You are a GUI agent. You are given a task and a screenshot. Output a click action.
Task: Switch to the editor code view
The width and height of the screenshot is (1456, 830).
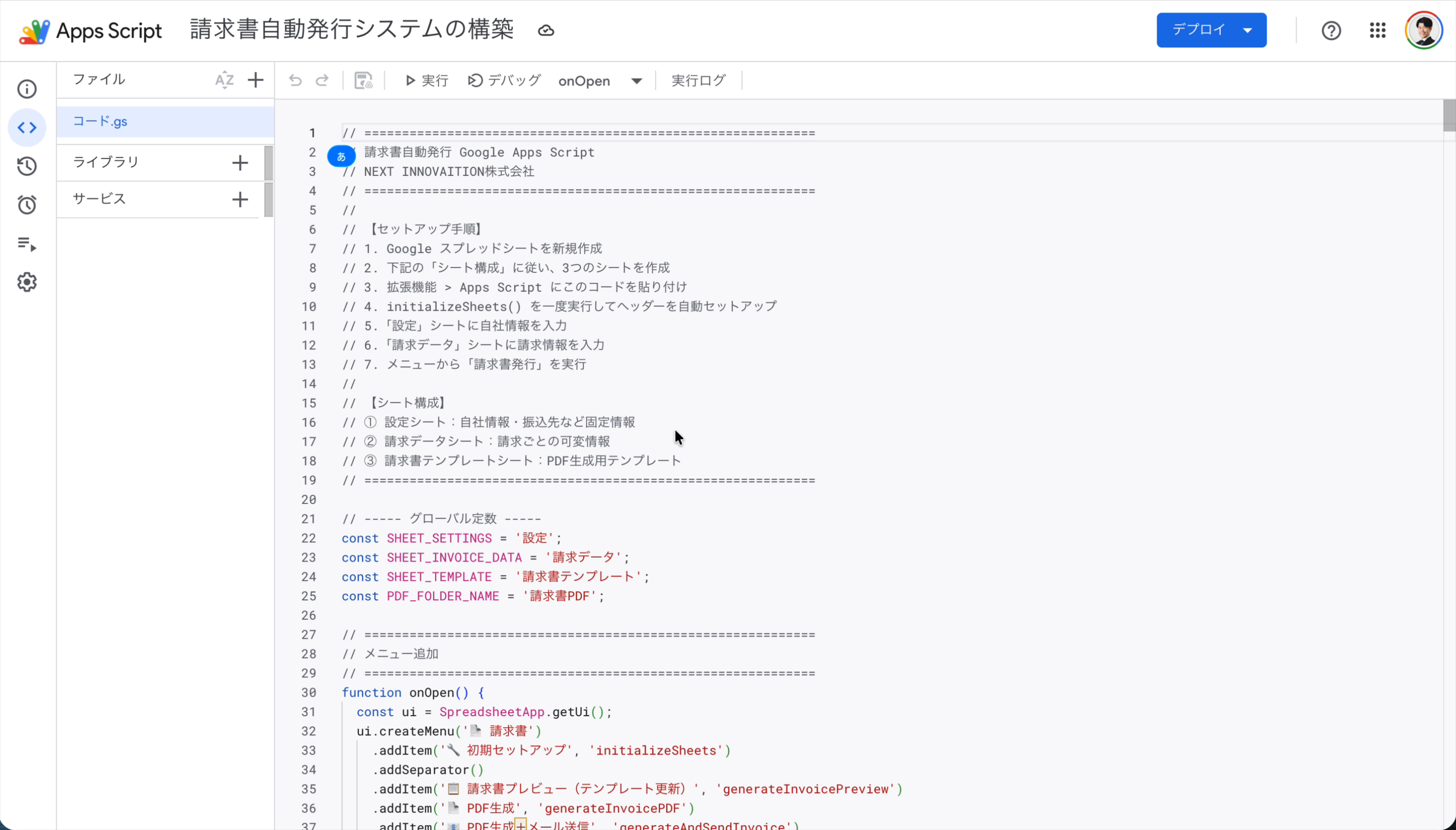27,127
